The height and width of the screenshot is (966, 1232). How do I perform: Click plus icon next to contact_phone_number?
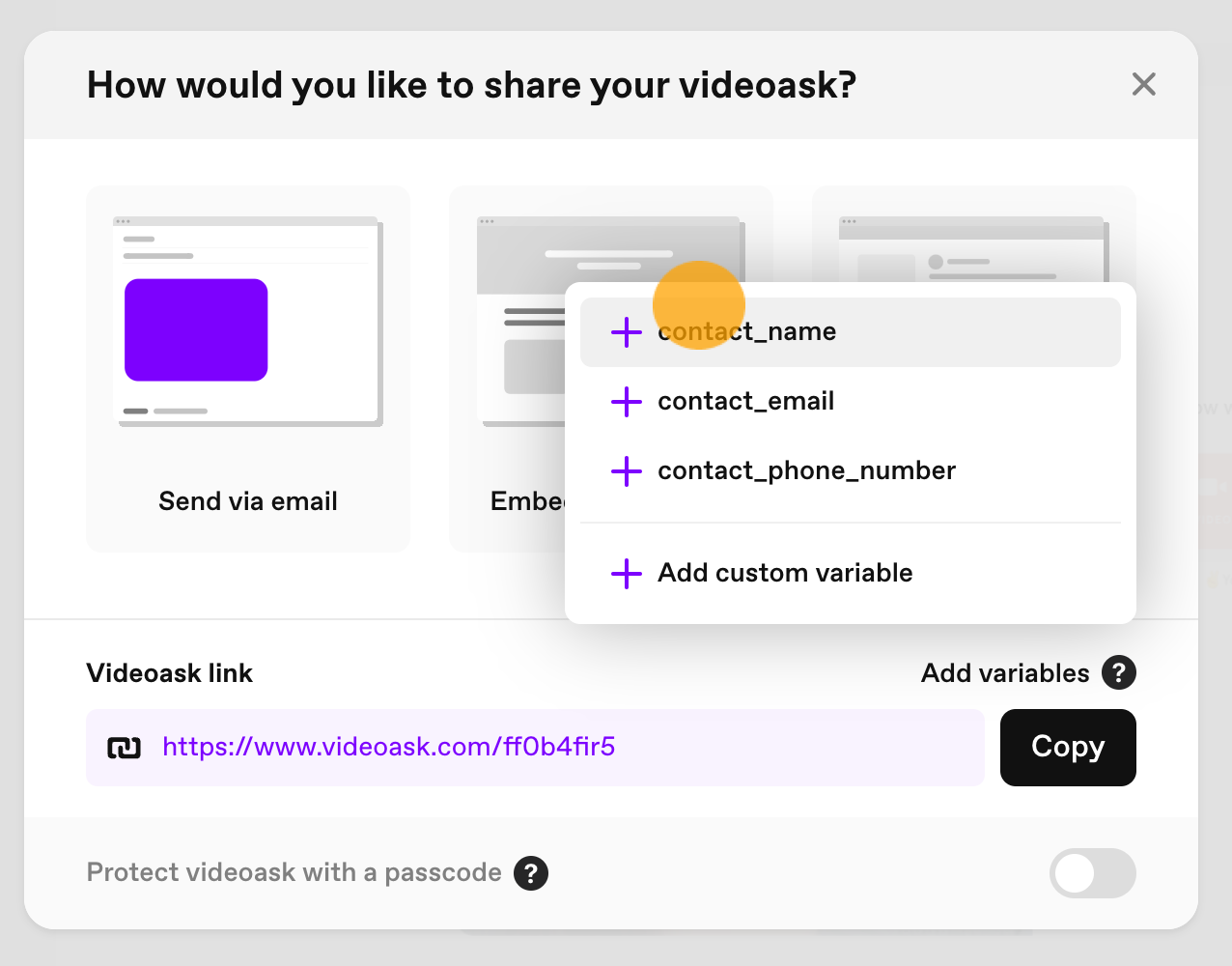click(627, 470)
